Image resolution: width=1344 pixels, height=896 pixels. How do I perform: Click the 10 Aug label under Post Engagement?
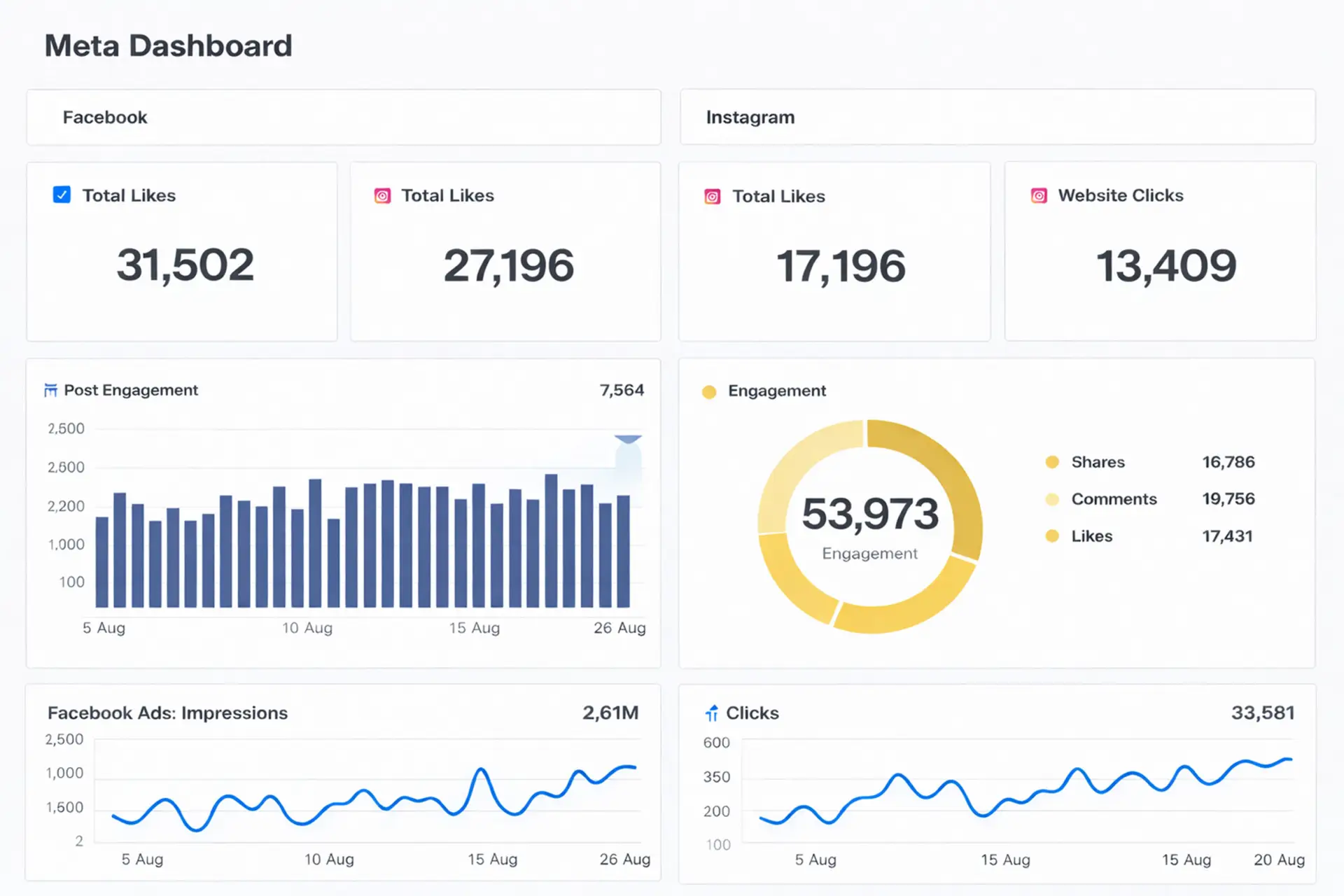[x=307, y=628]
